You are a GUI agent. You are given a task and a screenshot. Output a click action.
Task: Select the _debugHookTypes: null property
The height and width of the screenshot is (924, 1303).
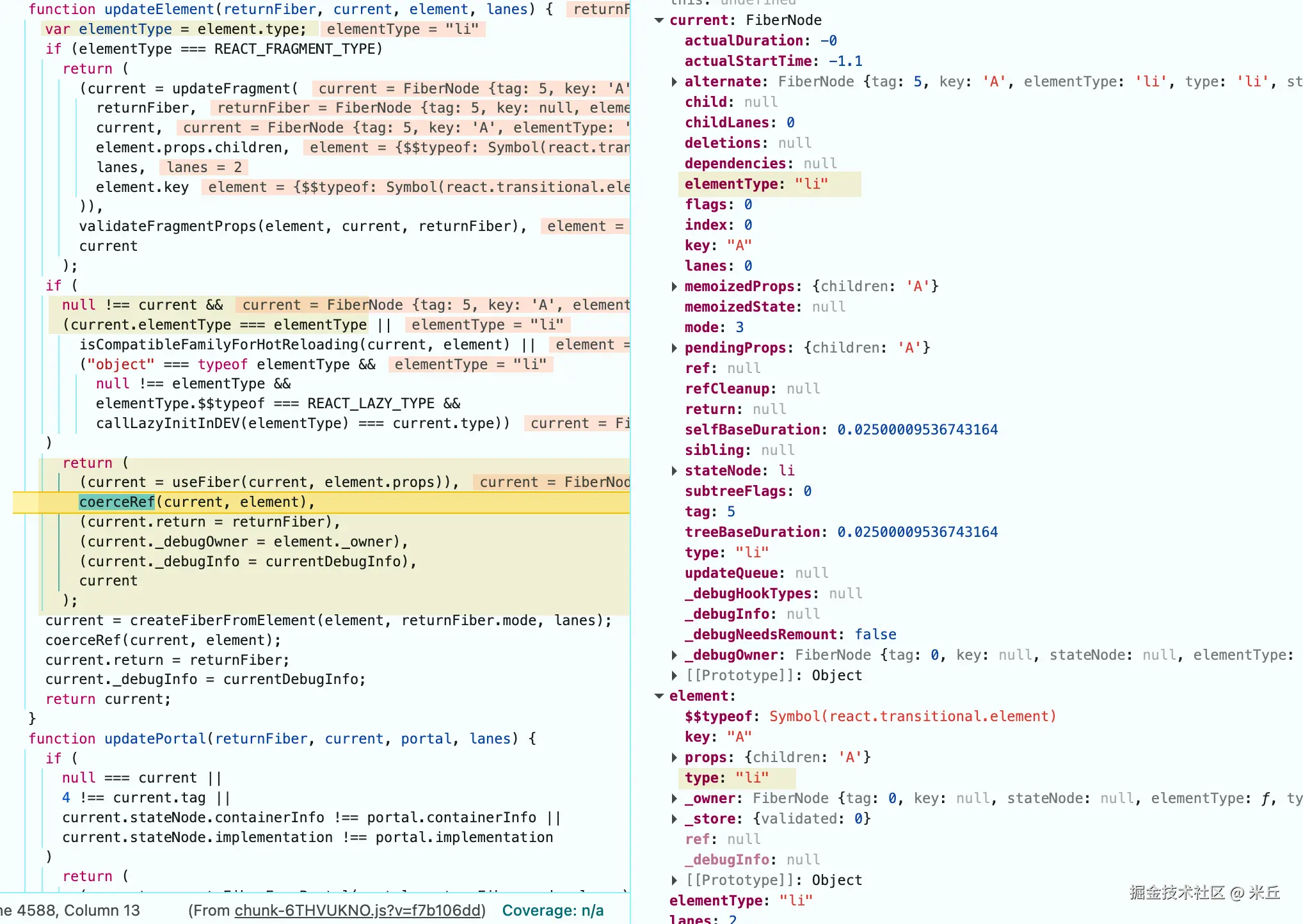773,594
